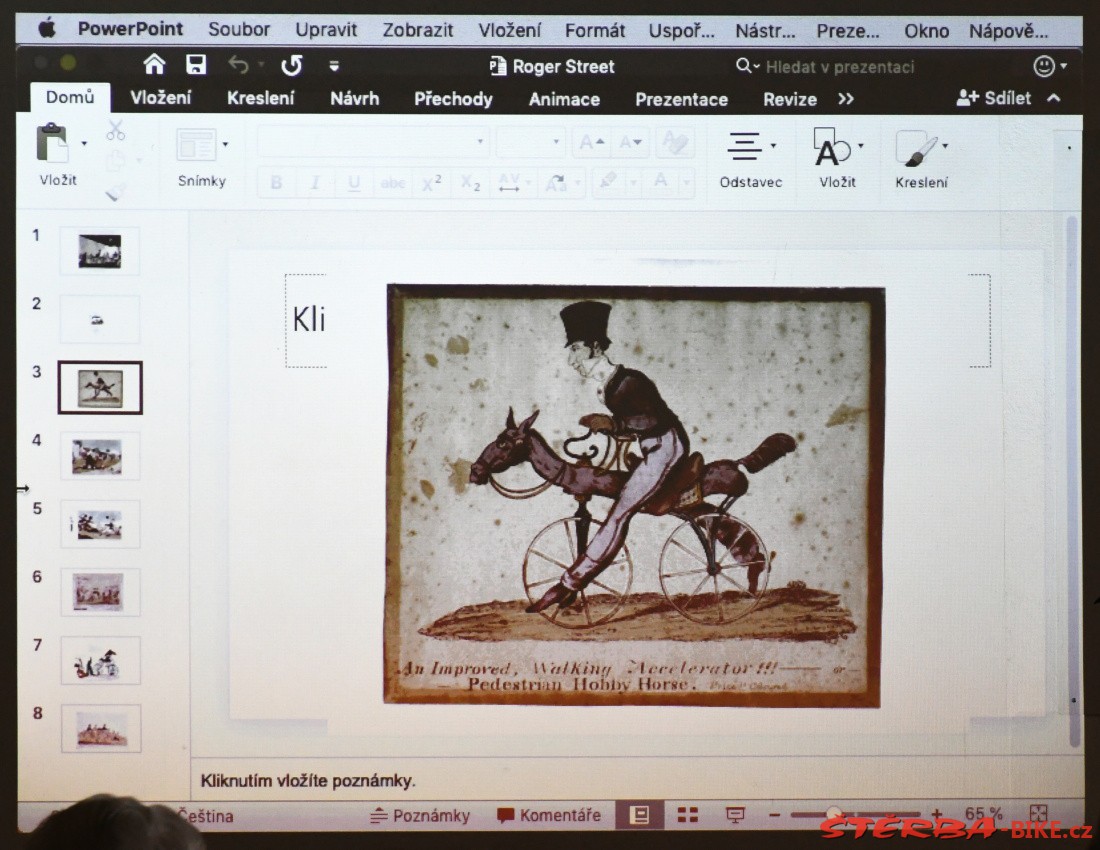Select slide 7 thumbnail
This screenshot has width=1100, height=850.
click(x=100, y=661)
